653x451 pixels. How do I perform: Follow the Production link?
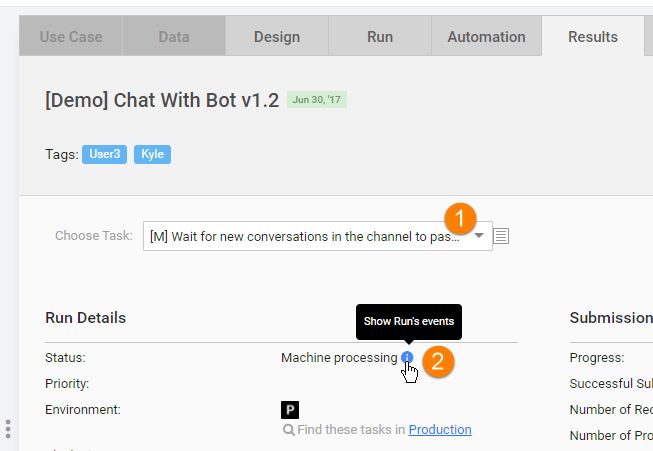440,429
